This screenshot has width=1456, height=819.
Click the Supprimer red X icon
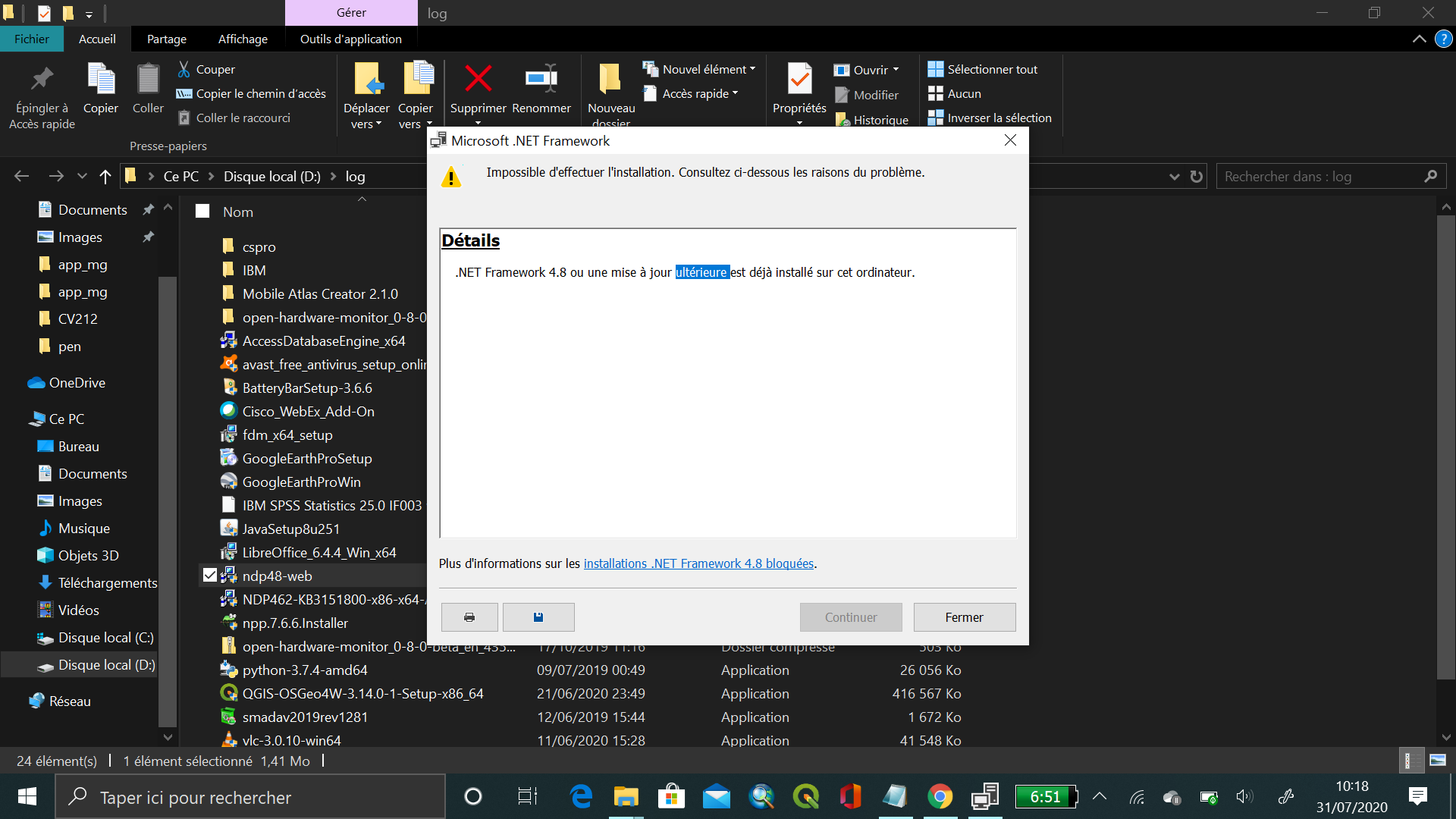[478, 78]
